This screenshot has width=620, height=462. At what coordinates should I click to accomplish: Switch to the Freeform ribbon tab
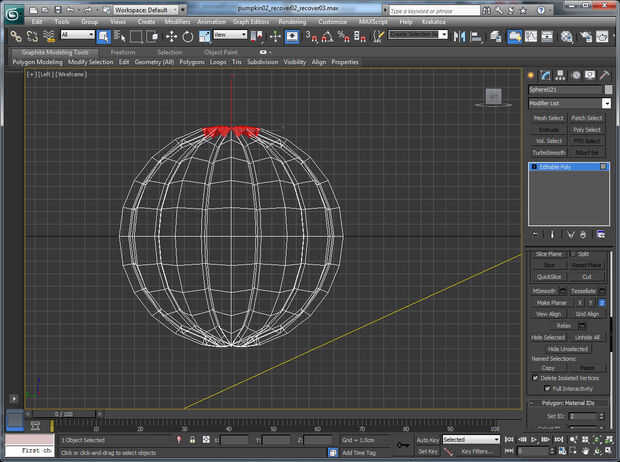pyautogui.click(x=123, y=52)
